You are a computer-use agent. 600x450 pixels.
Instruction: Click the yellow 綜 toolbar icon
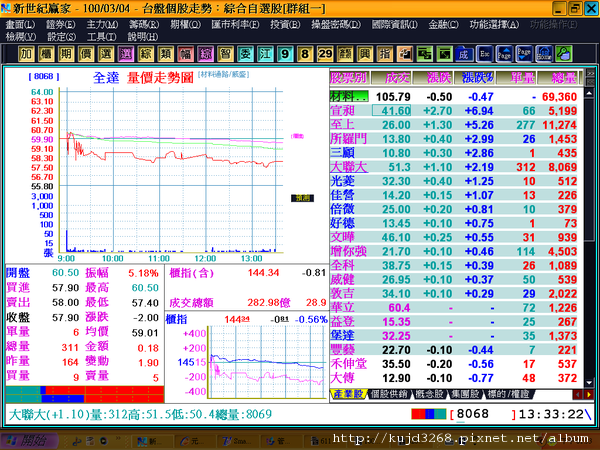145,54
